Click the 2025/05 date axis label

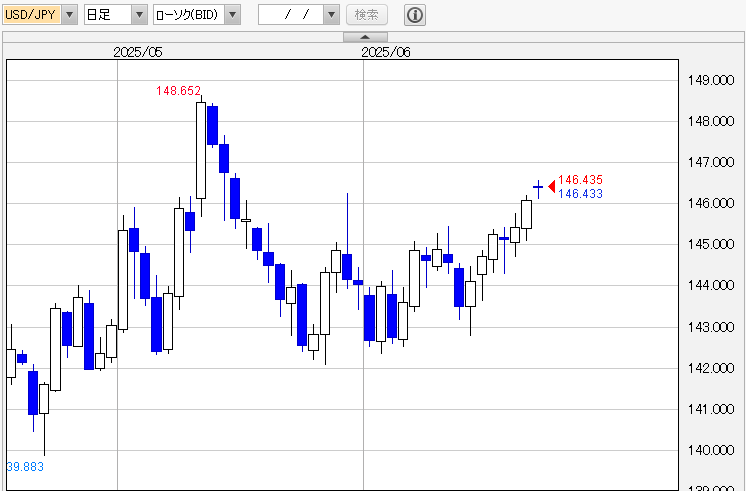pos(138,52)
